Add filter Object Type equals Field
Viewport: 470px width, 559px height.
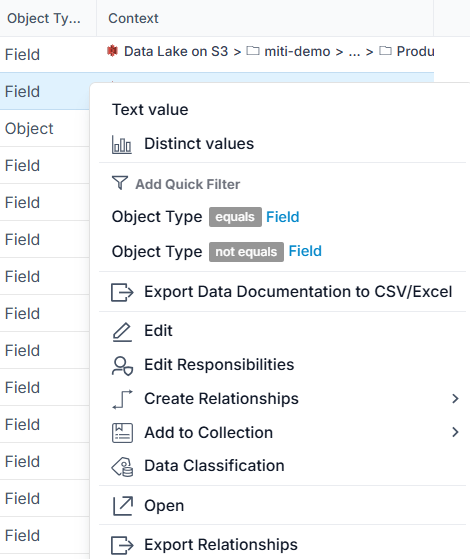pos(205,217)
